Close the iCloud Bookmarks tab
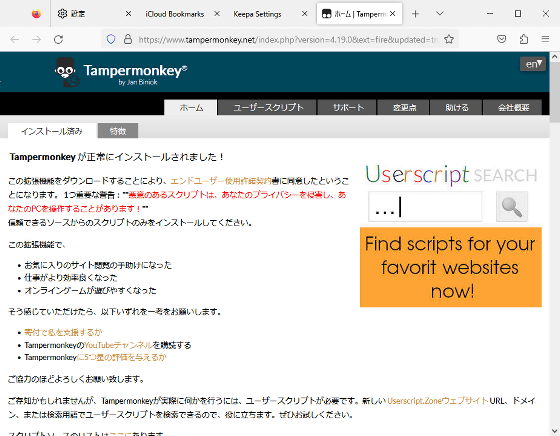 point(217,14)
